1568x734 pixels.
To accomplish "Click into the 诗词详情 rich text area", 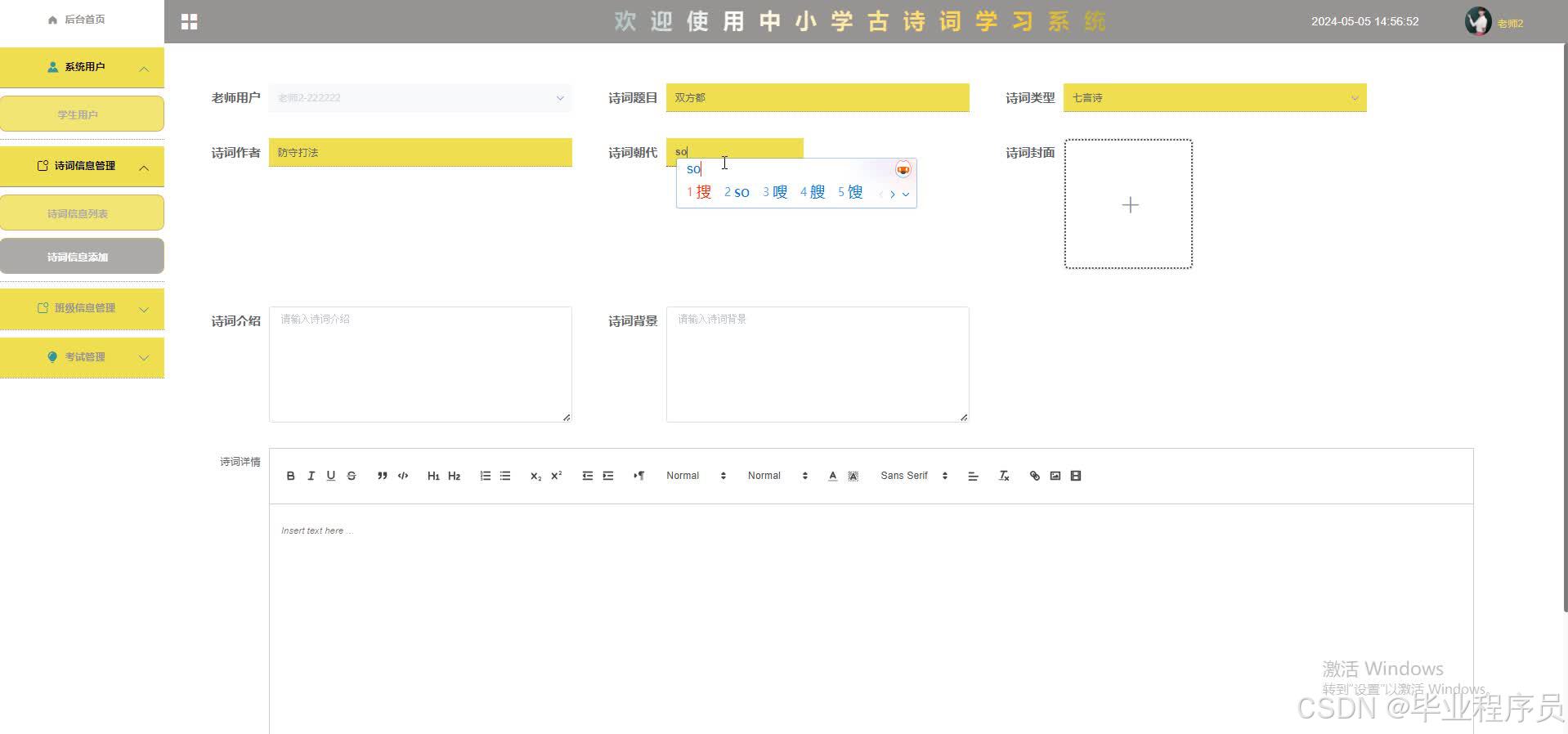I will 871,619.
